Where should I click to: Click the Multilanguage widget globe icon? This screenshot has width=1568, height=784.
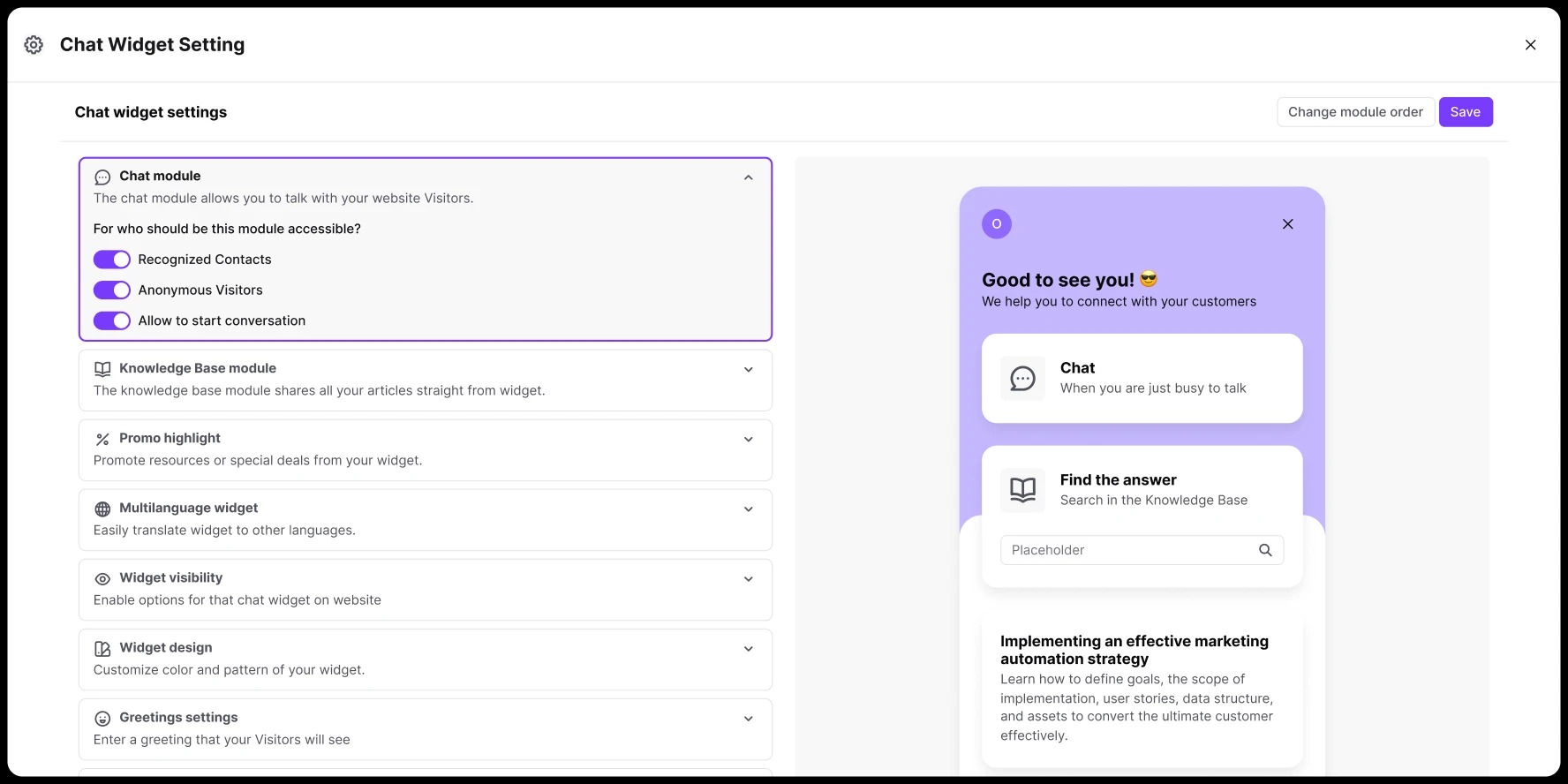(102, 509)
